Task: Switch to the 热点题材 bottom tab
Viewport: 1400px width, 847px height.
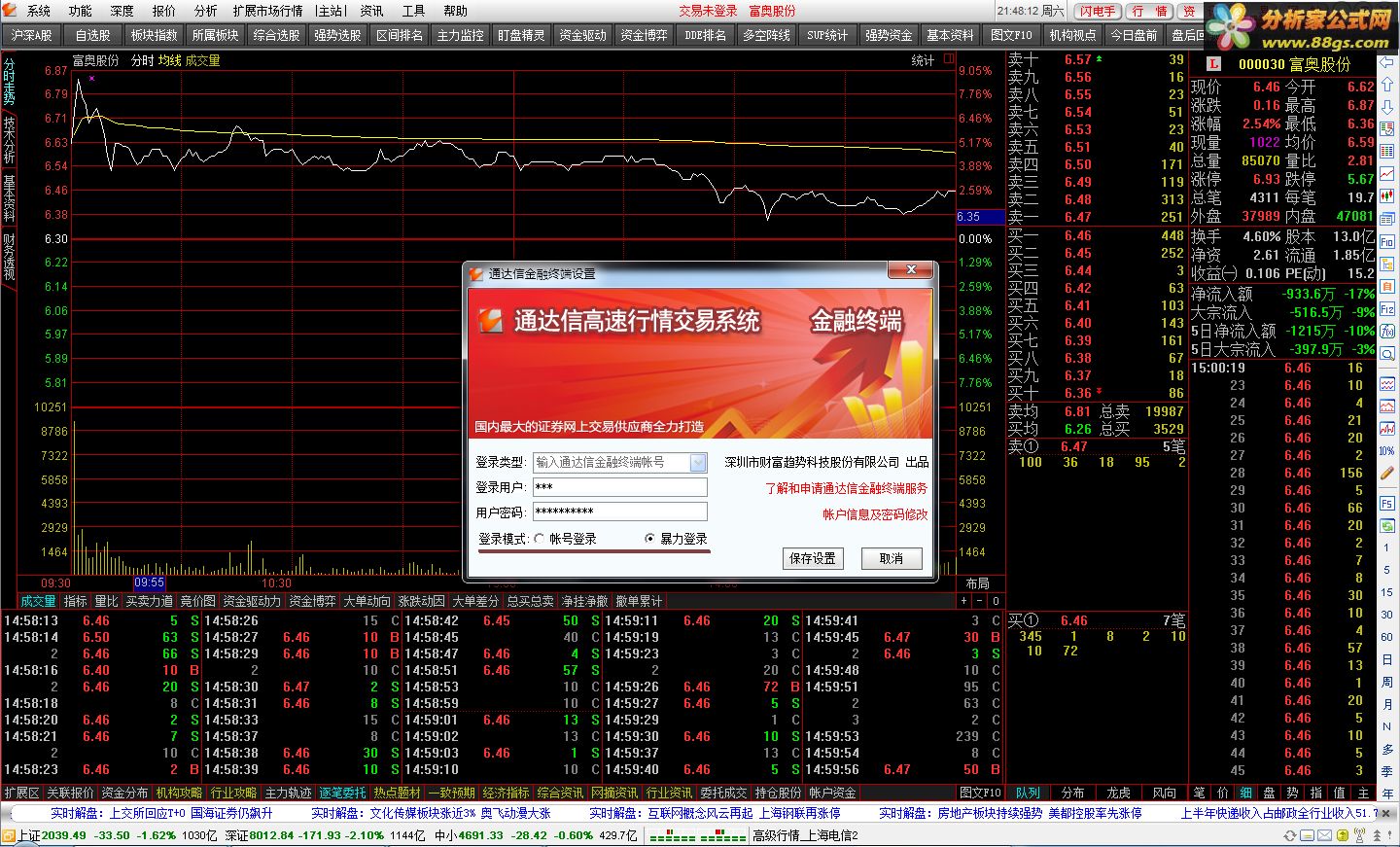Action: pos(397,793)
